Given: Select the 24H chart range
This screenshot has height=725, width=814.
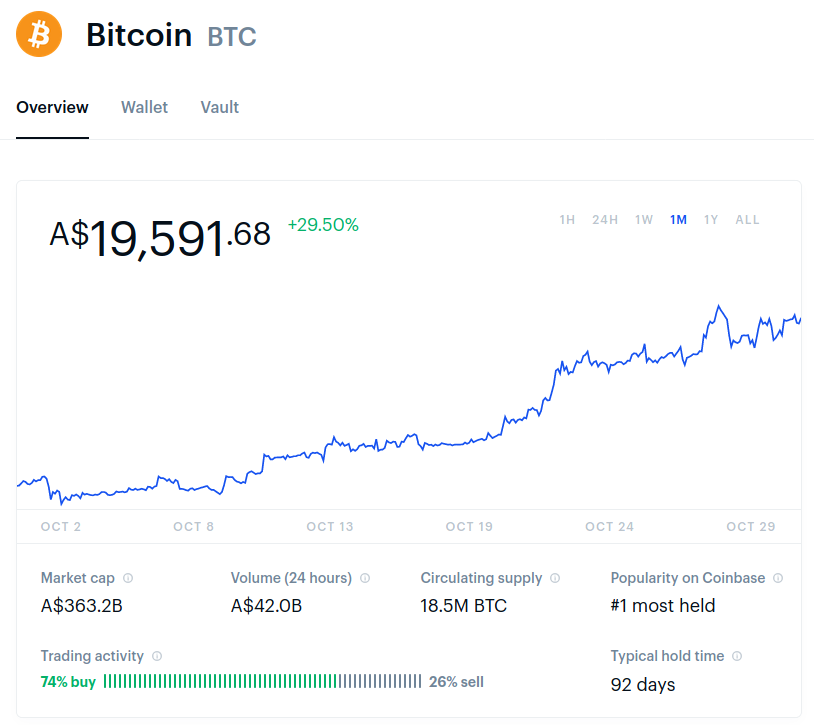Looking at the screenshot, I should tap(605, 220).
